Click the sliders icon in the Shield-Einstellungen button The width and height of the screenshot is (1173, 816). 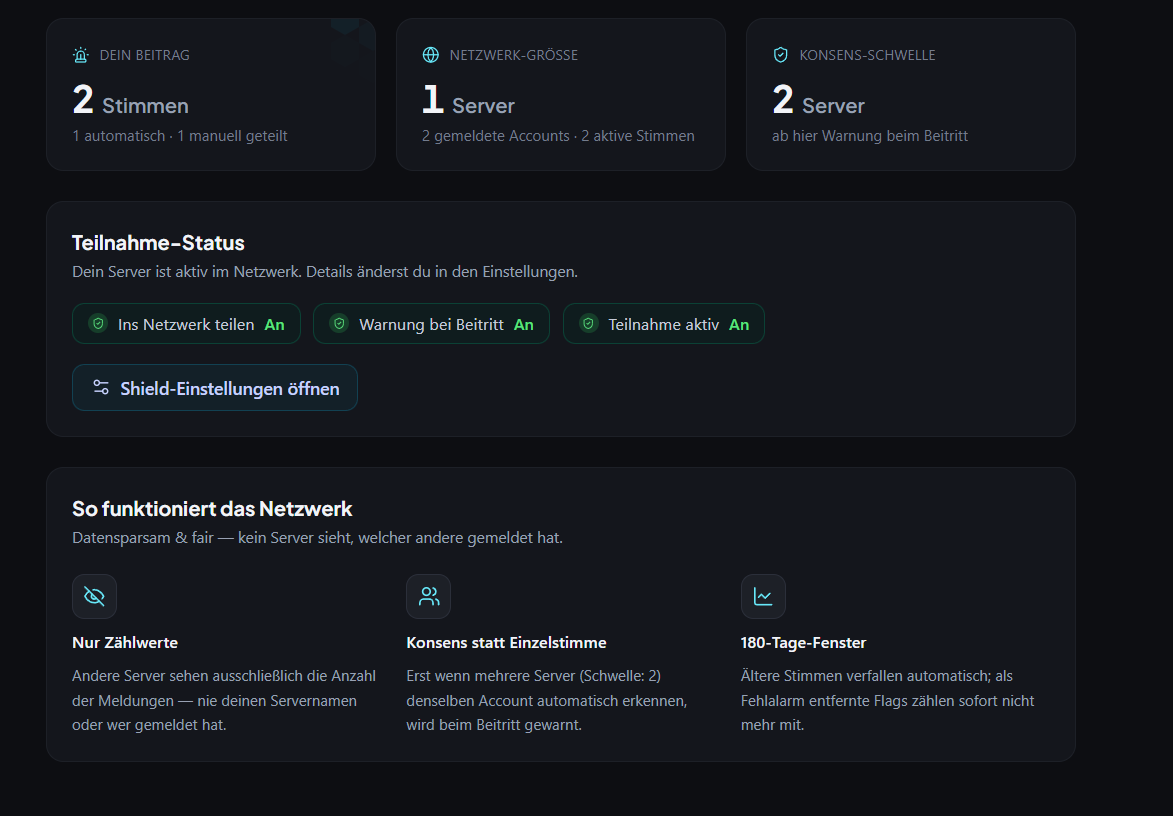point(101,387)
